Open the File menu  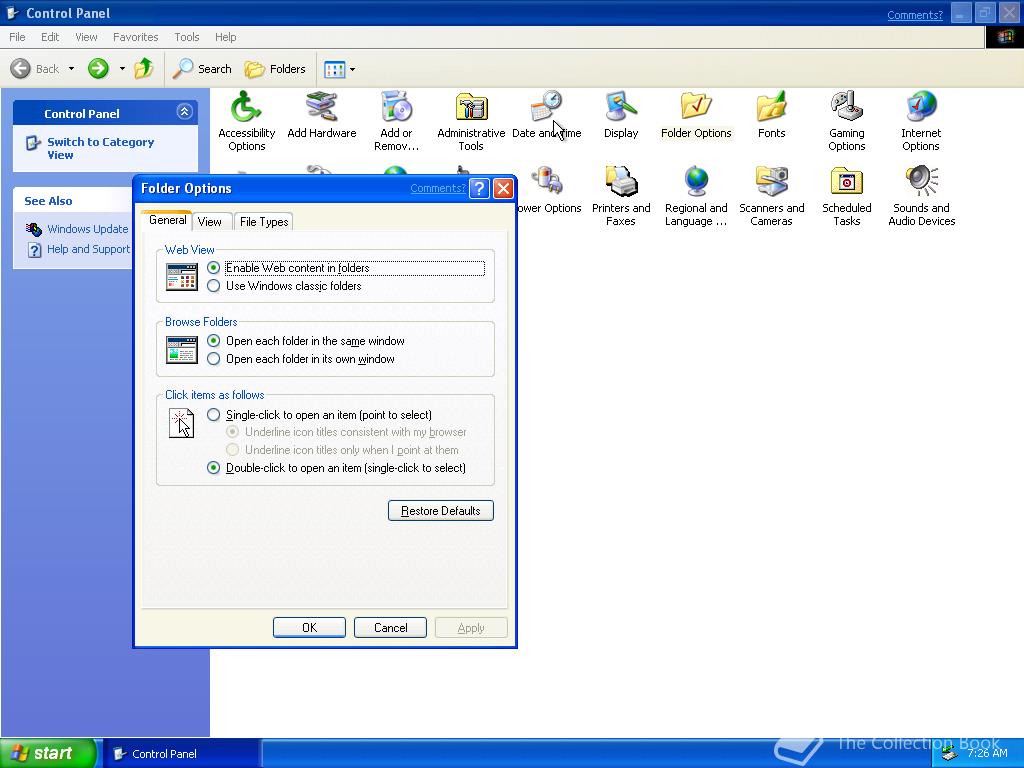coord(17,37)
